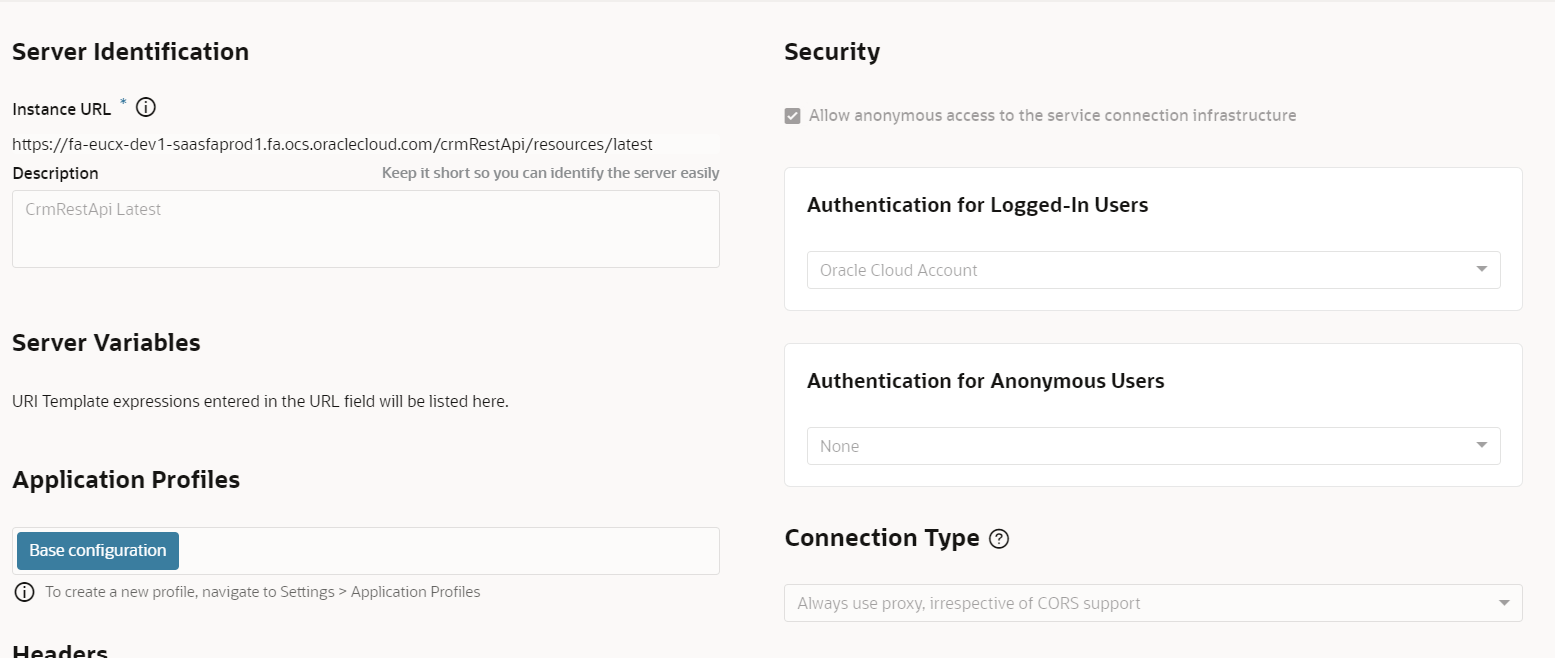Screen dimensions: 1555x658
Task: Click the Security section heading
Action: (x=831, y=51)
